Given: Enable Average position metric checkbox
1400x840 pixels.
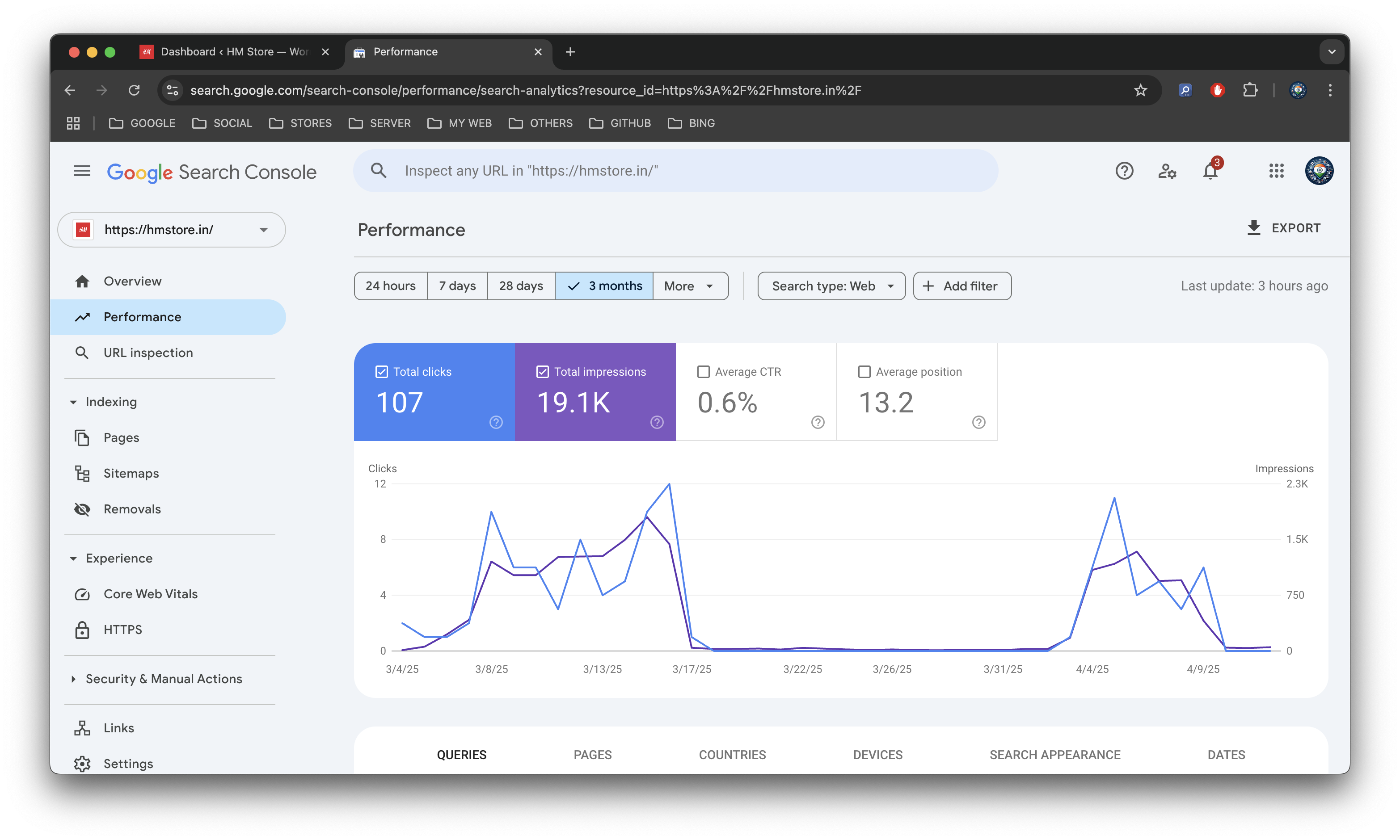Looking at the screenshot, I should coord(864,372).
